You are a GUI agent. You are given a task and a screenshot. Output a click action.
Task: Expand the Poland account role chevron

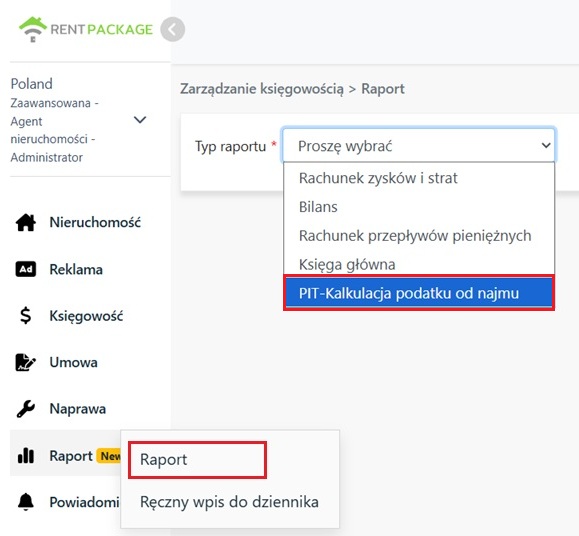[x=140, y=120]
